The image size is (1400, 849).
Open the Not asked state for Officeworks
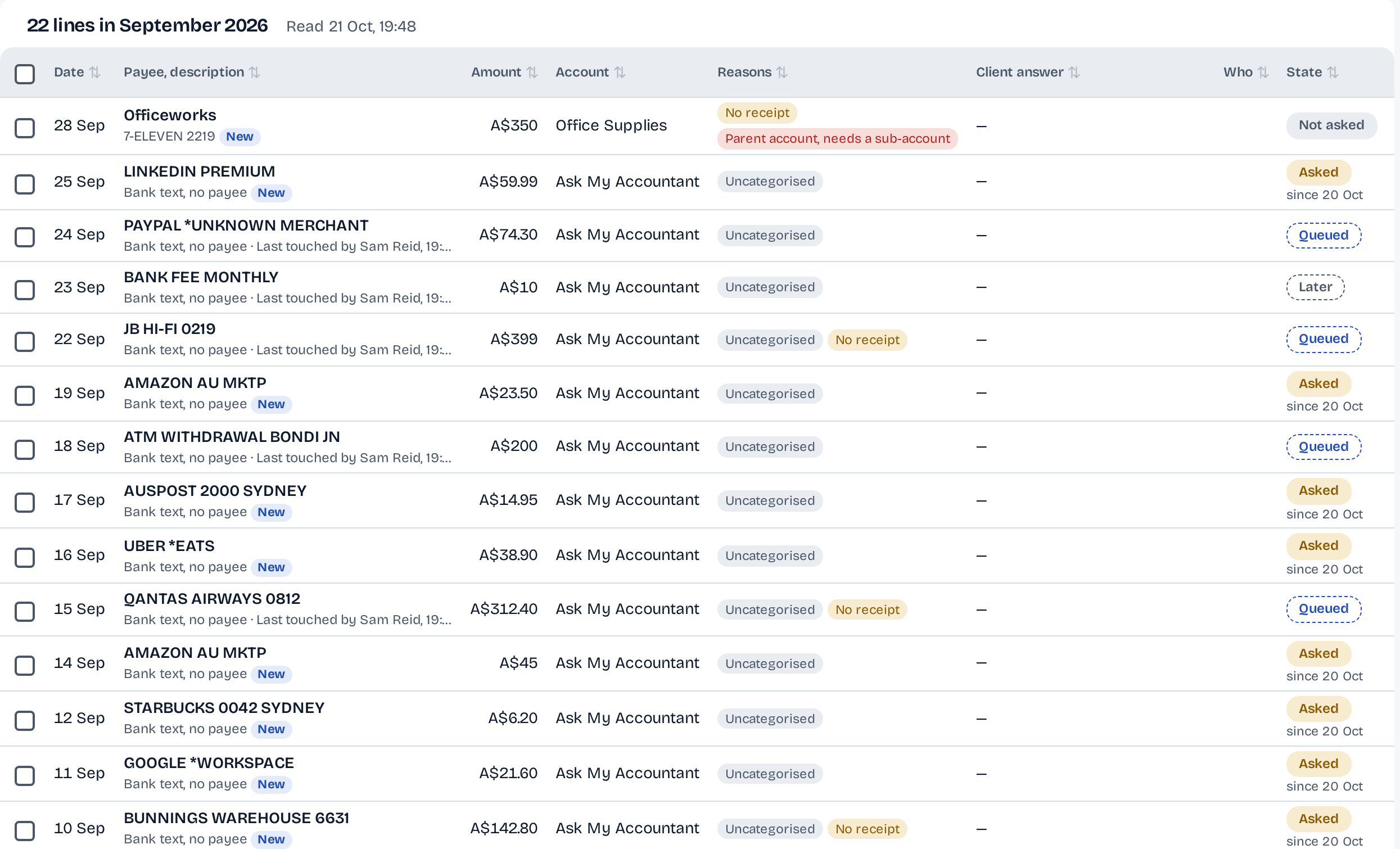pyautogui.click(x=1331, y=125)
